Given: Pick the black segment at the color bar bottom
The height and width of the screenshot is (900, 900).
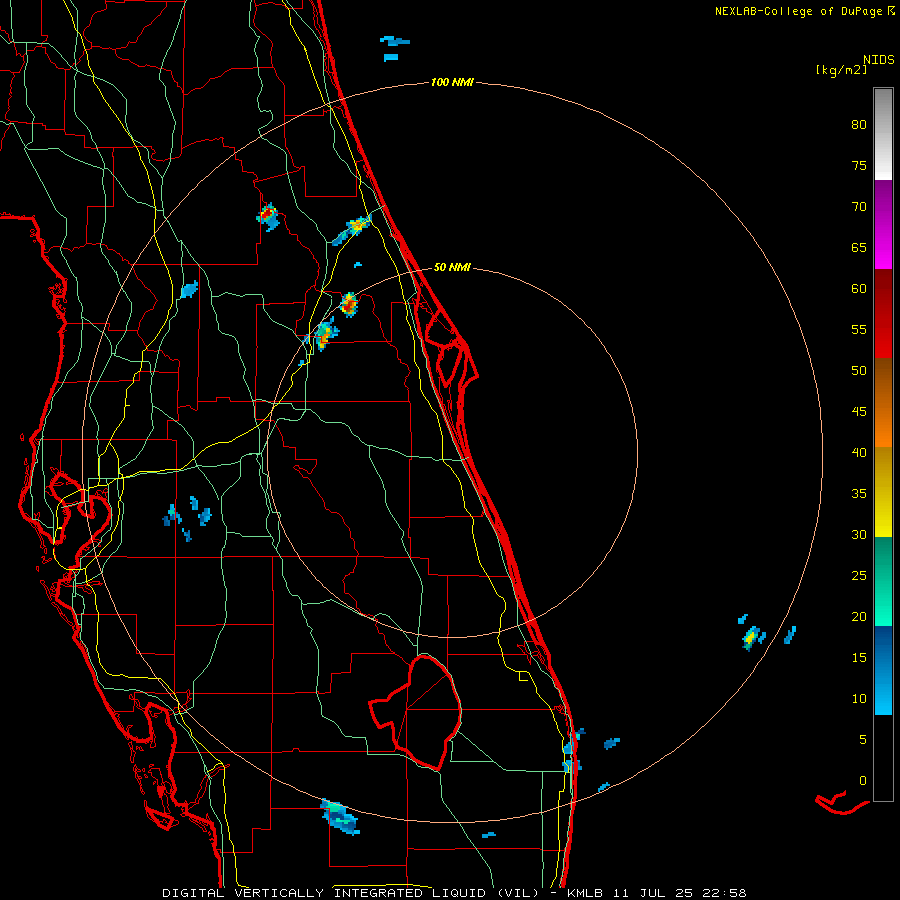Looking at the screenshot, I should coord(883,758).
